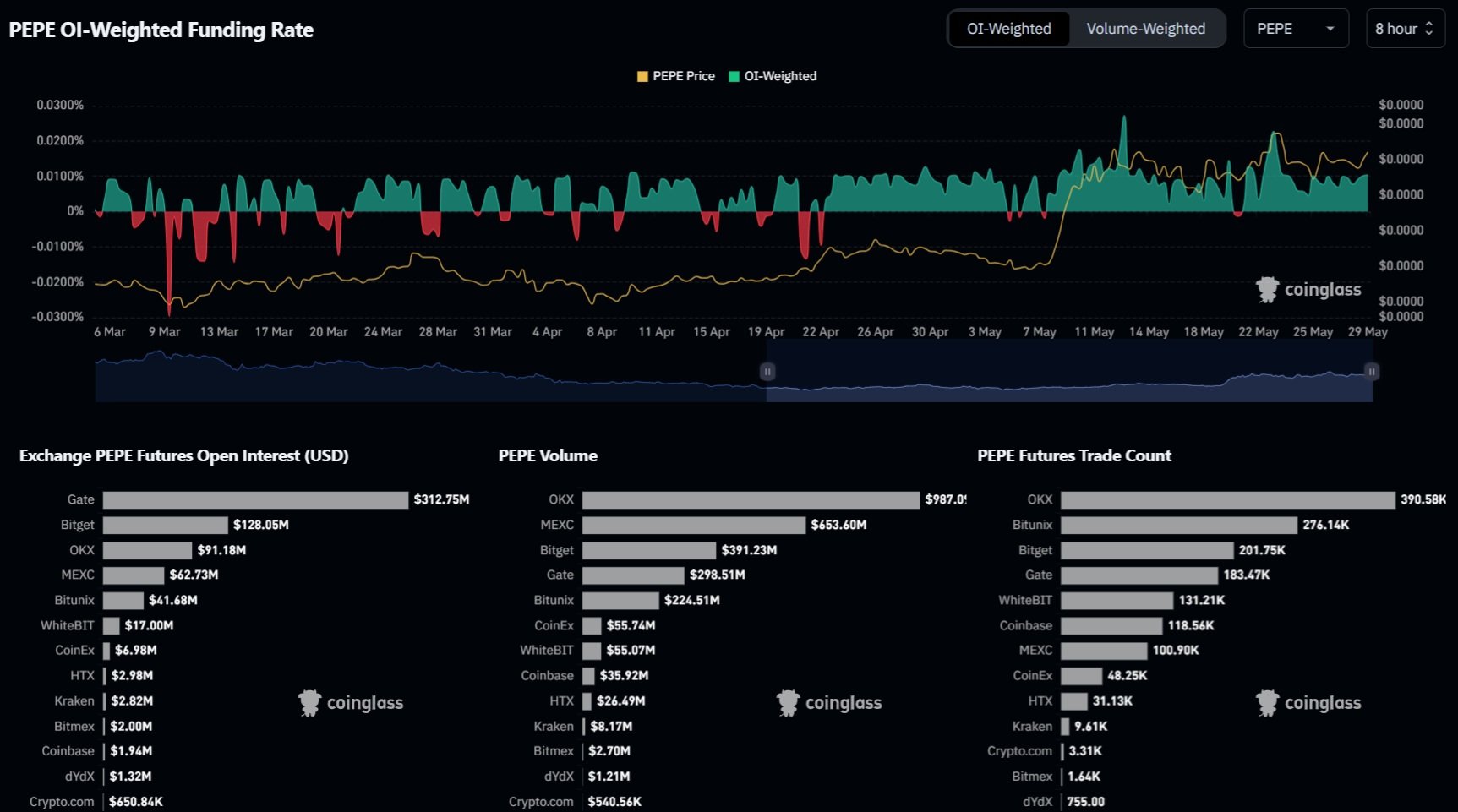The height and width of the screenshot is (812, 1458).
Task: Click the '$650.84K' Crypto.com open interest value
Action: tap(136, 801)
